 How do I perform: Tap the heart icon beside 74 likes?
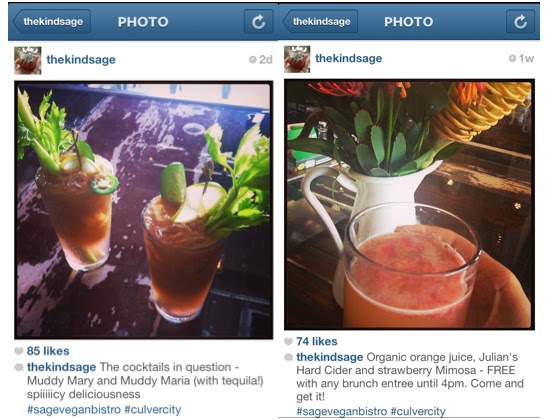coord(288,341)
